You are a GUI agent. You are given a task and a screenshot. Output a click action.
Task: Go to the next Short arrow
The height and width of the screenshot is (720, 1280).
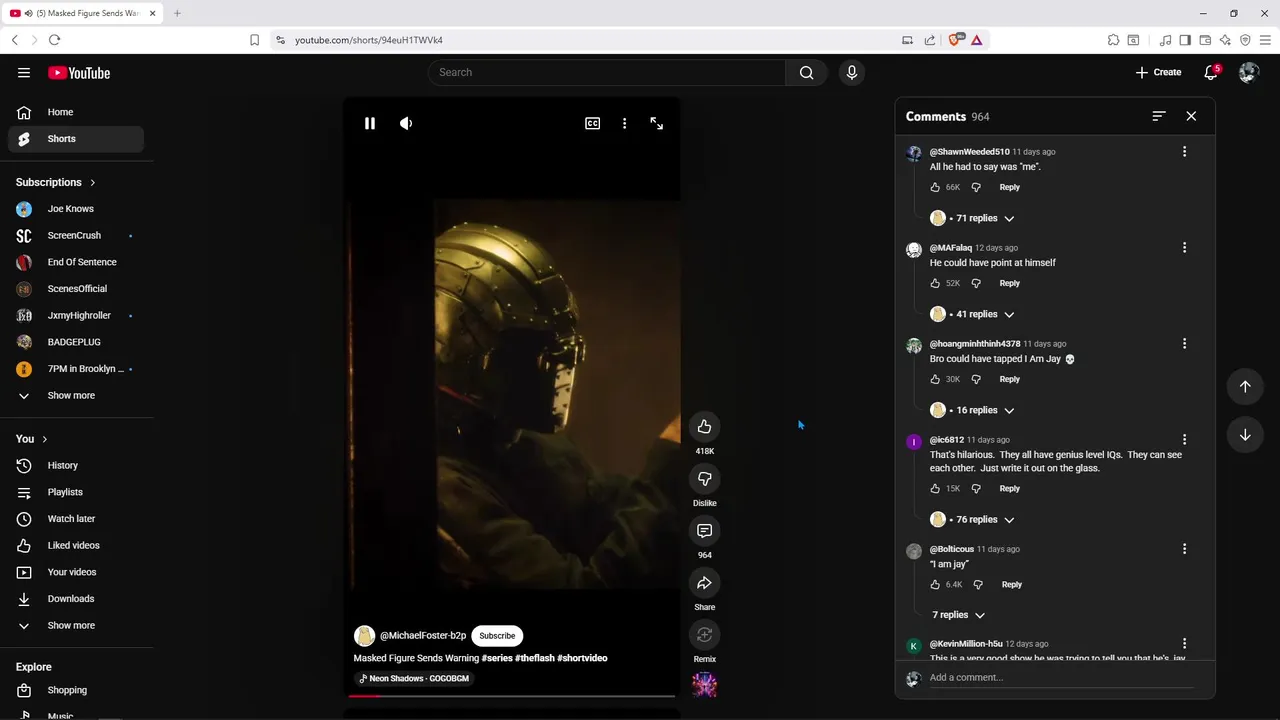point(1245,435)
